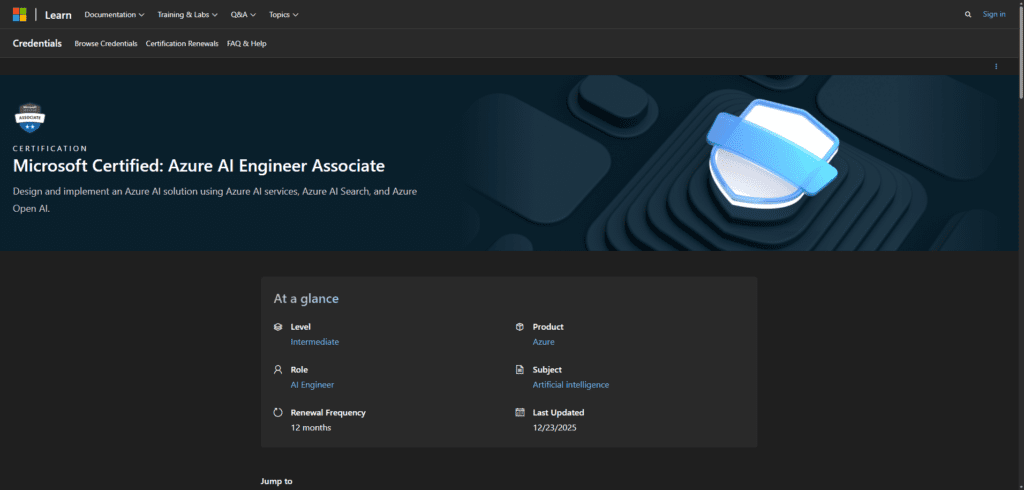Click the Last Updated calendar icon

point(520,413)
